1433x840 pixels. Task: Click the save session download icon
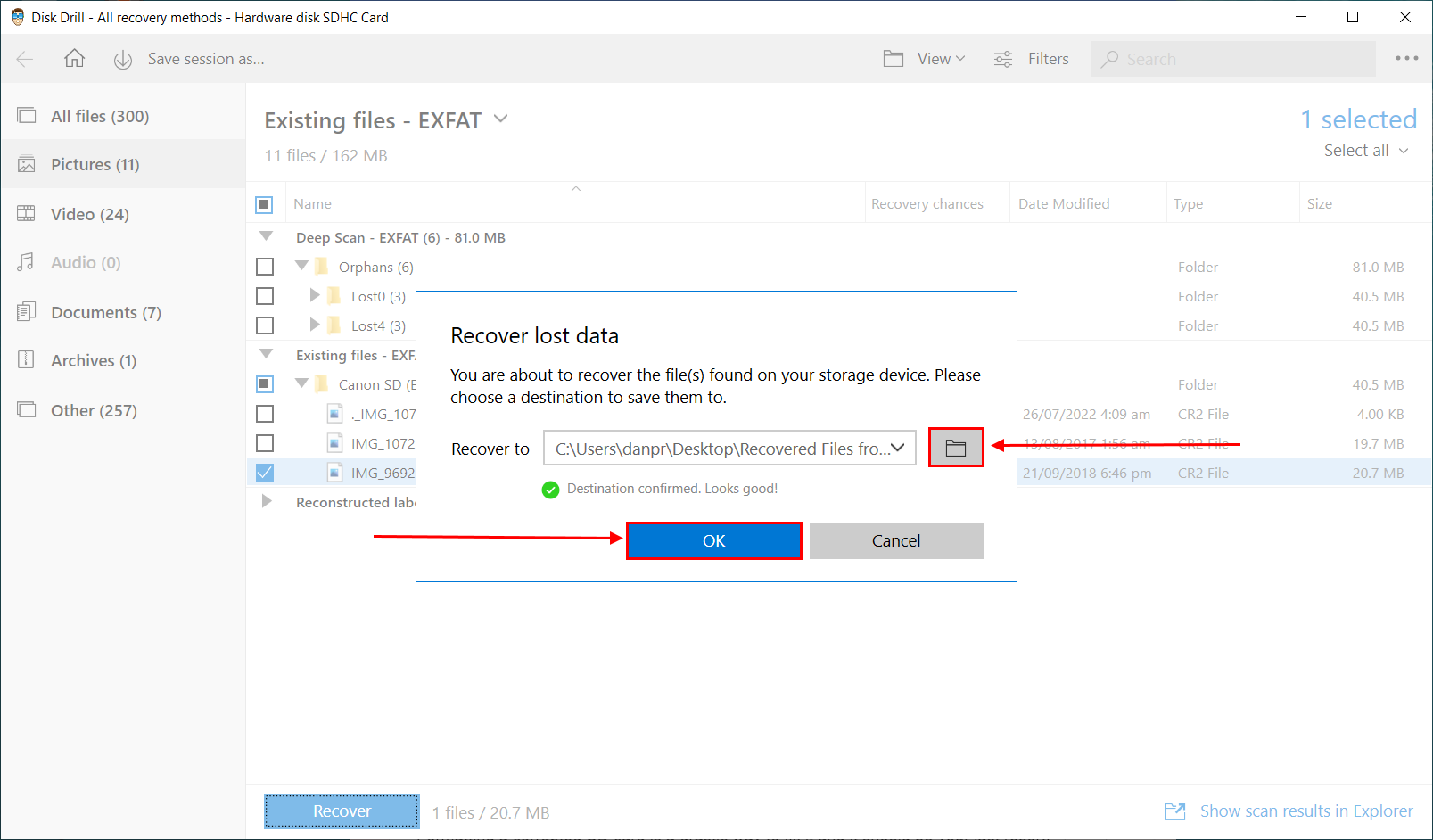click(x=123, y=60)
